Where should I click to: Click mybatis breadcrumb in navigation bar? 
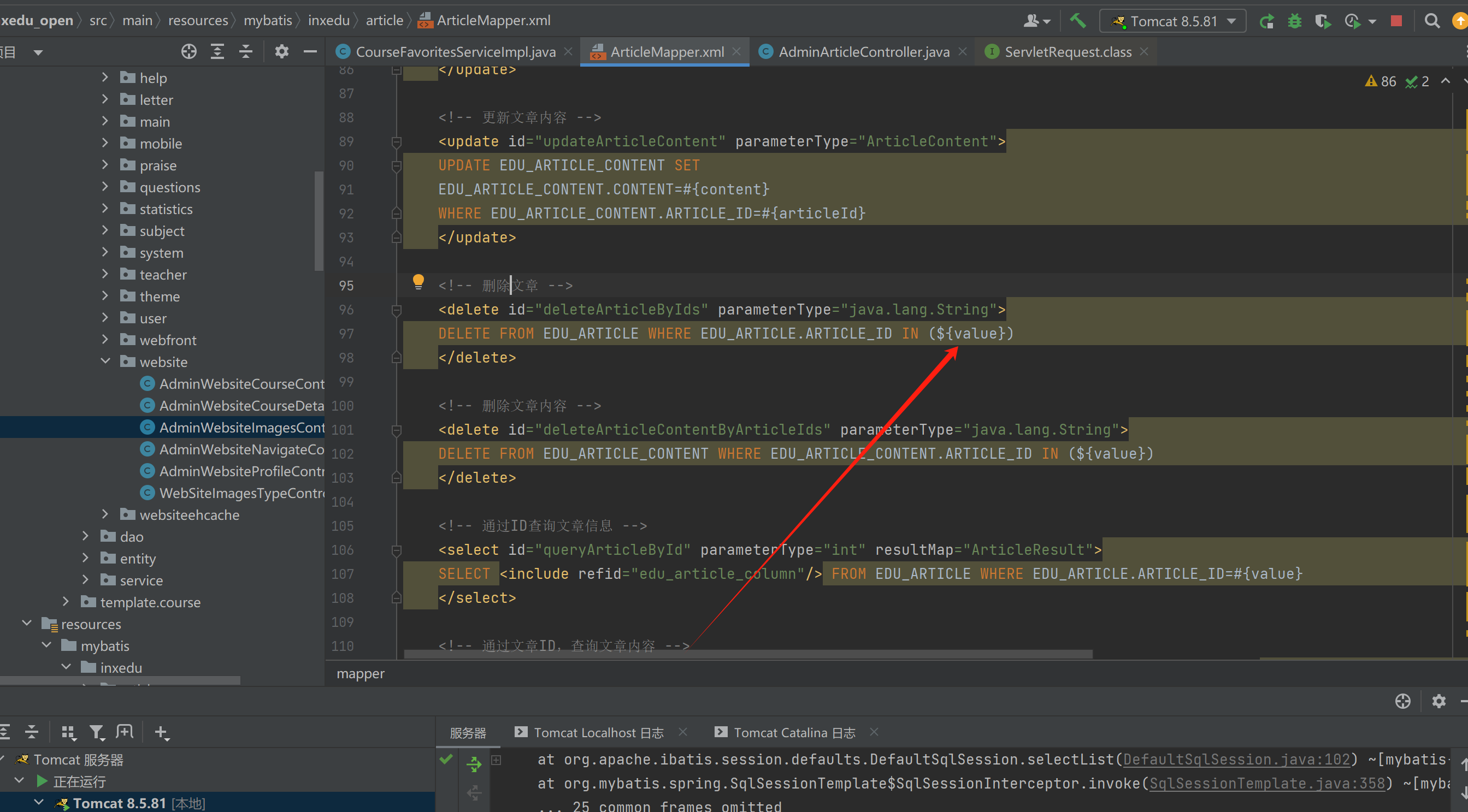(x=268, y=21)
